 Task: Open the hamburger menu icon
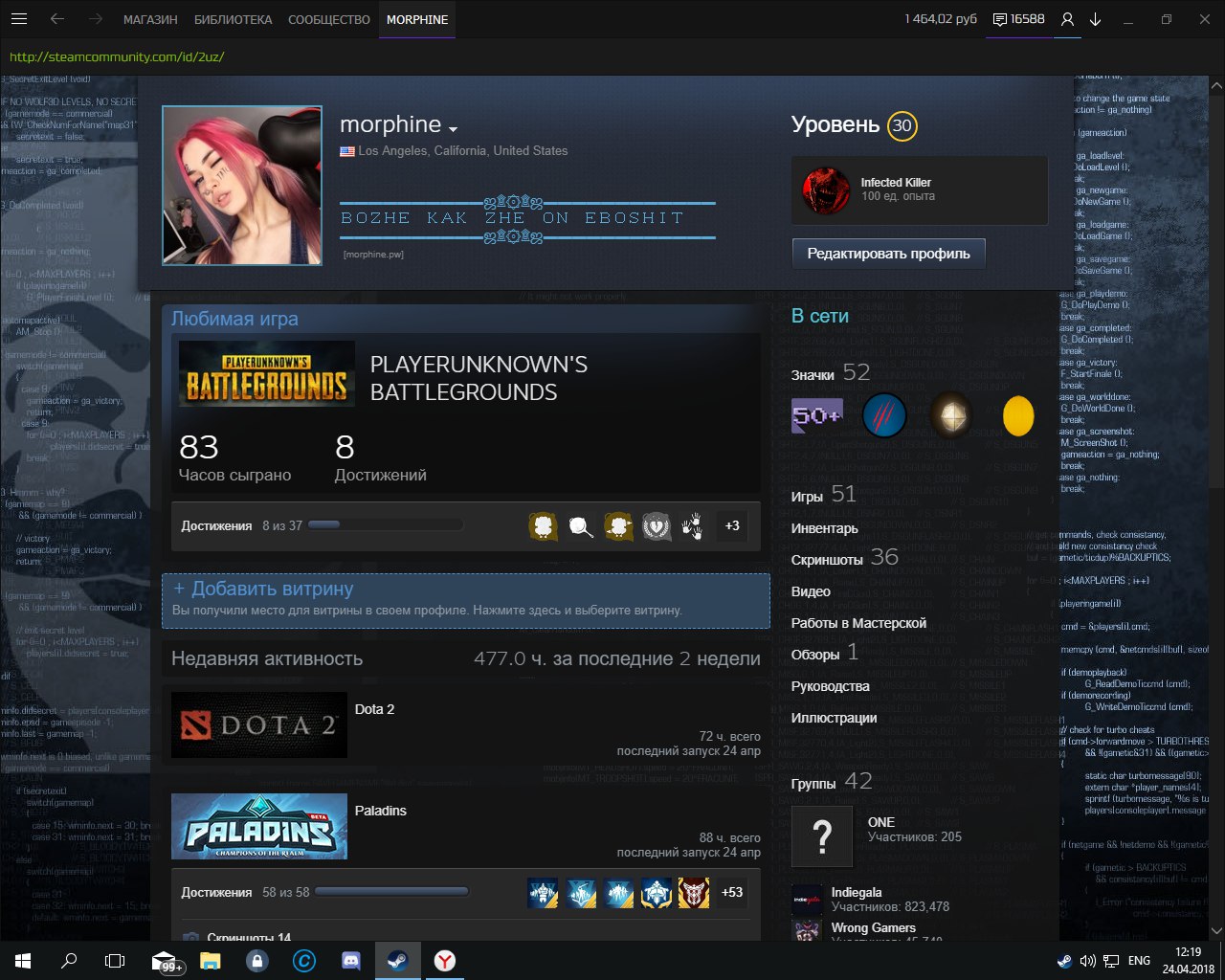coord(19,19)
